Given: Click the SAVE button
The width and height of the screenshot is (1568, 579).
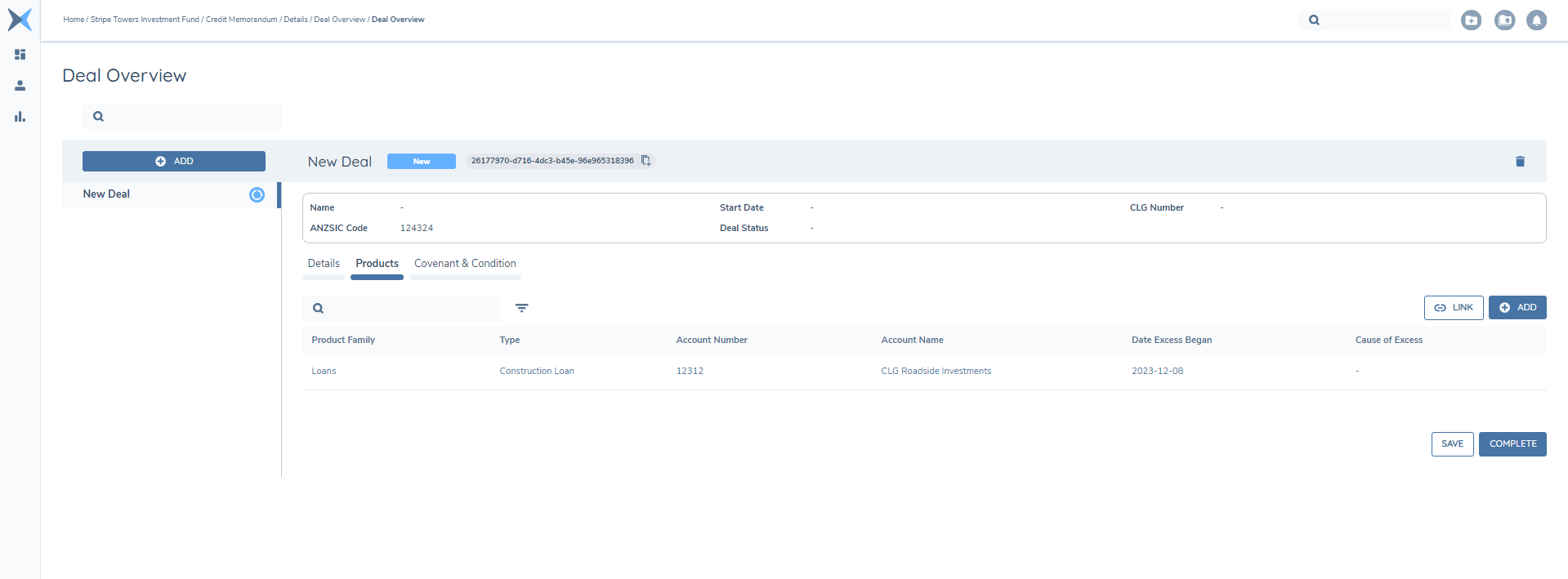Looking at the screenshot, I should click(x=1452, y=444).
